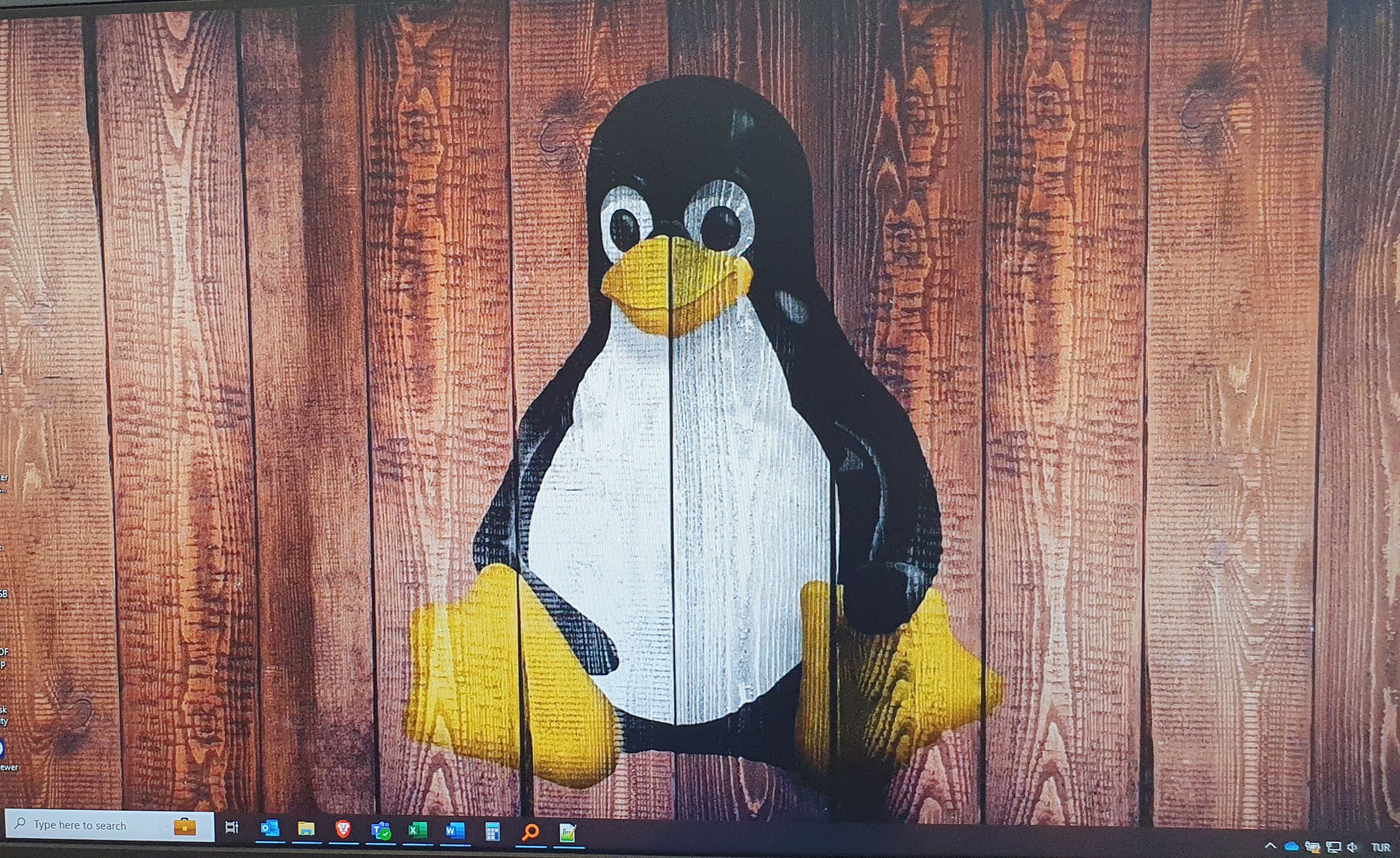Open the Calculator app from the taskbar
The width and height of the screenshot is (1400, 858).
pyautogui.click(x=493, y=832)
